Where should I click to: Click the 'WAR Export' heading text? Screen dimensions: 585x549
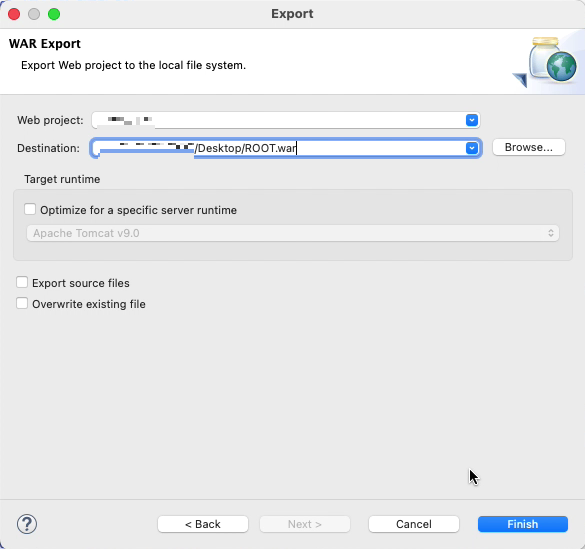click(x=45, y=44)
